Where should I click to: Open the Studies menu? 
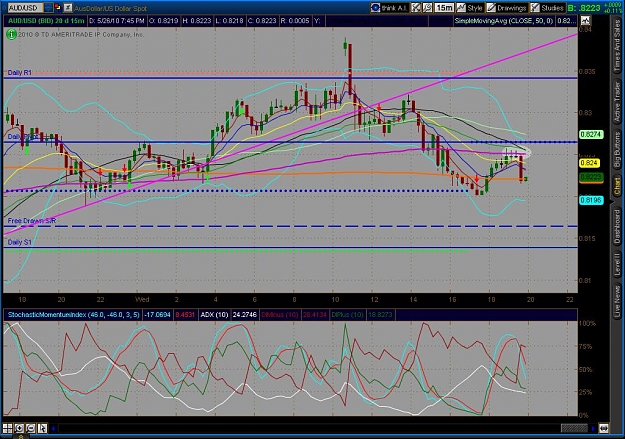pyautogui.click(x=548, y=8)
